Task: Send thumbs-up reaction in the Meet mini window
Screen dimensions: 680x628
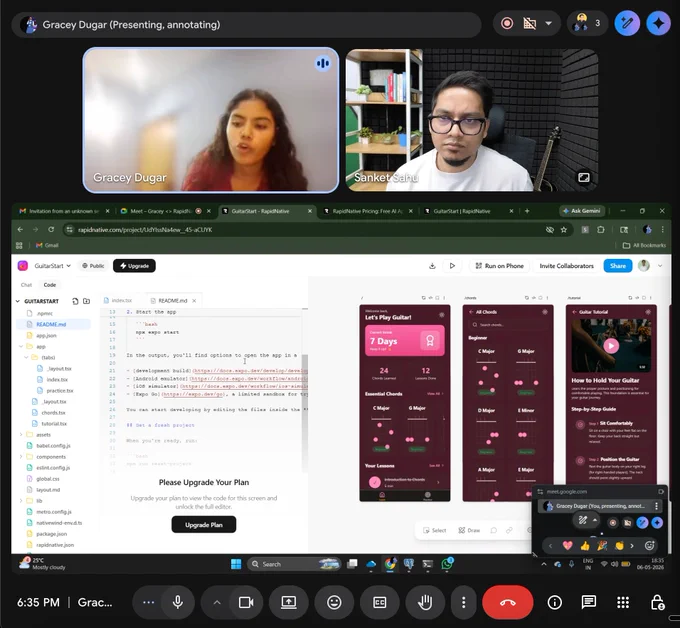Action: (x=585, y=546)
